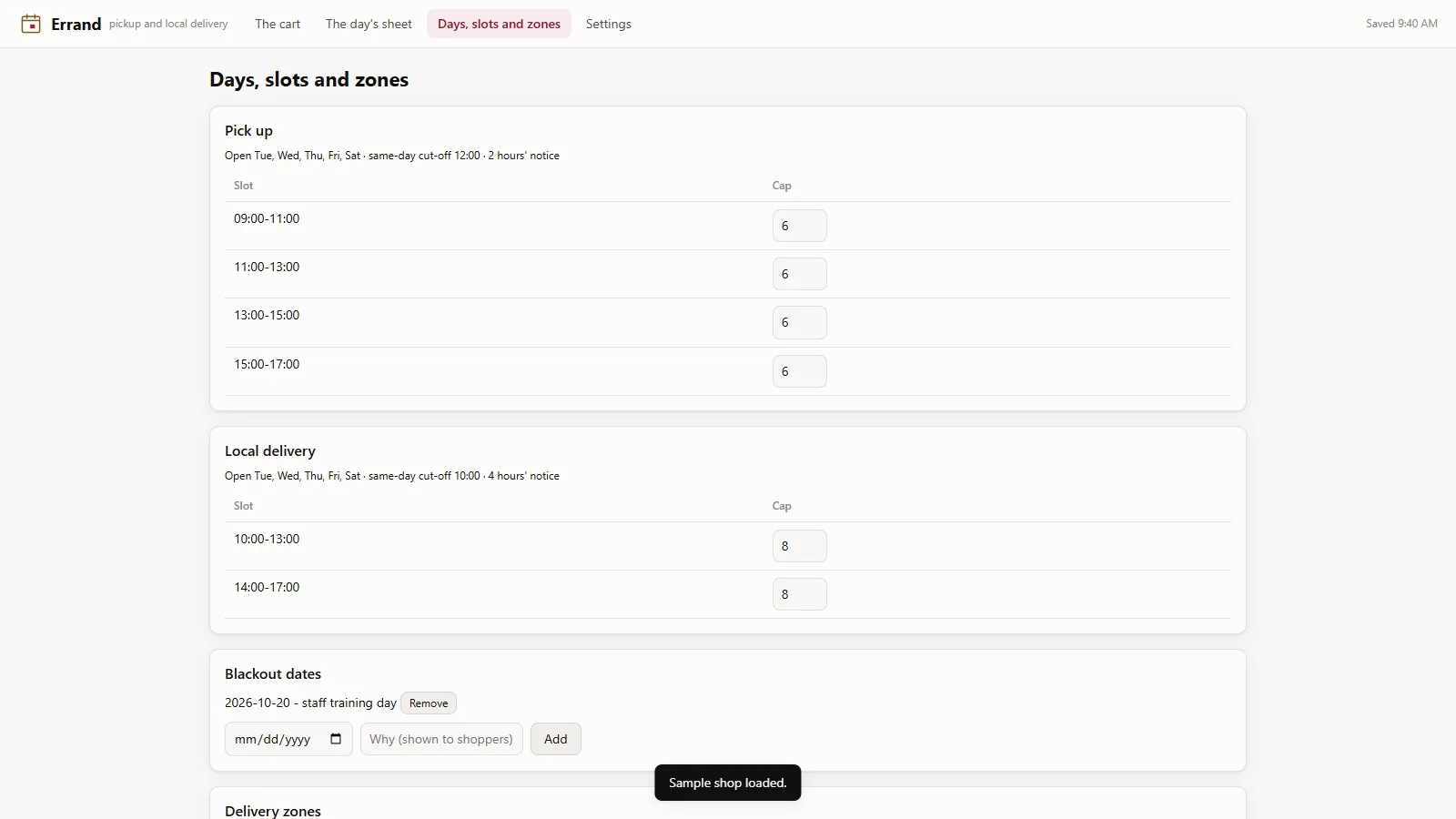
Task: Add the blackout date
Action: click(x=556, y=739)
